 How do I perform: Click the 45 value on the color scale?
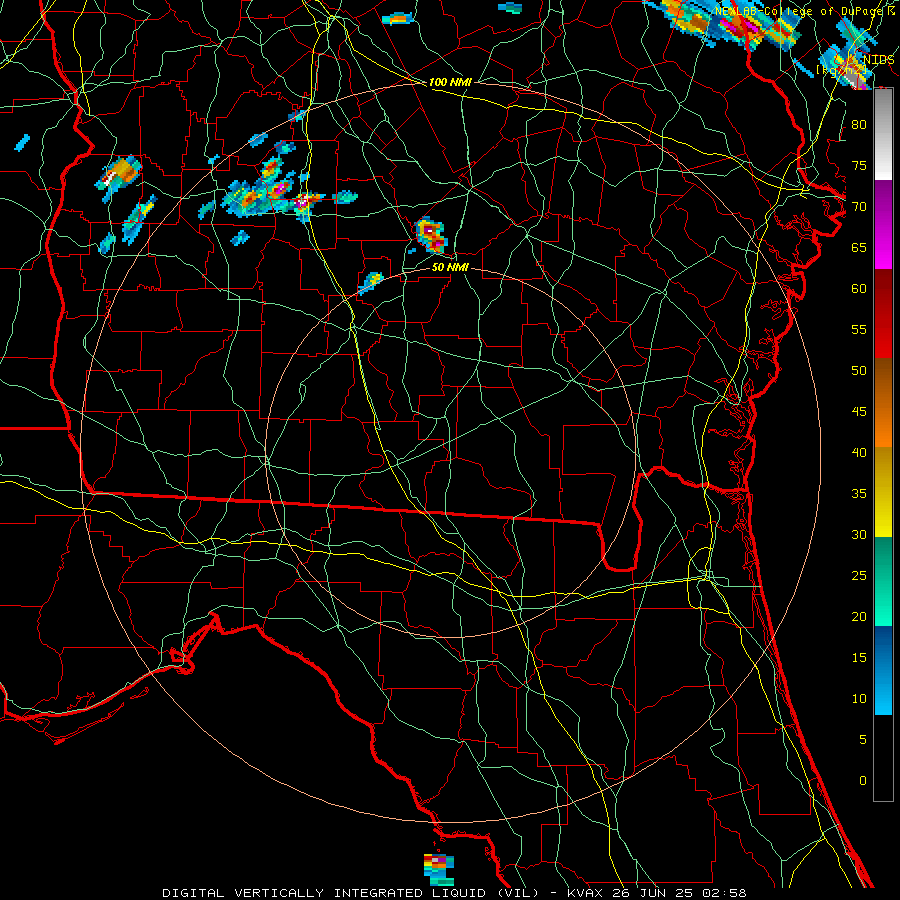pyautogui.click(x=859, y=412)
